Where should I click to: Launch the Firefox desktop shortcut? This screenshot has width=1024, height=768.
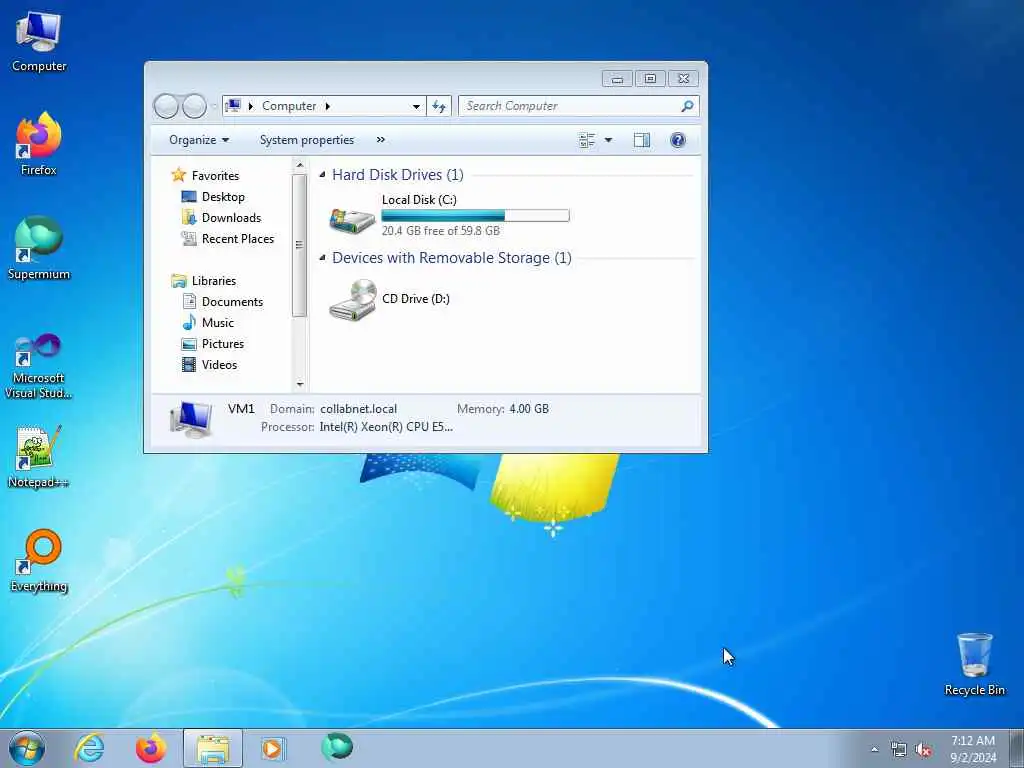pyautogui.click(x=39, y=144)
